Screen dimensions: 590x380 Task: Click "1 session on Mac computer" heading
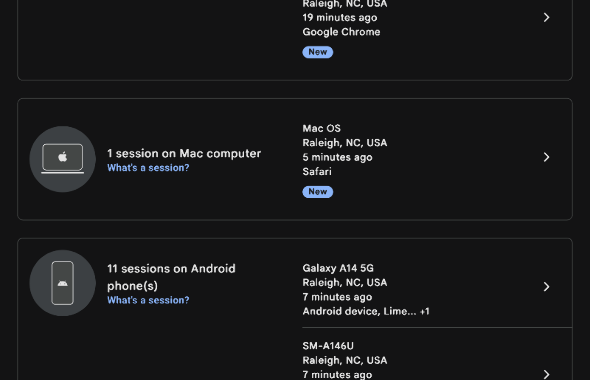tap(184, 153)
